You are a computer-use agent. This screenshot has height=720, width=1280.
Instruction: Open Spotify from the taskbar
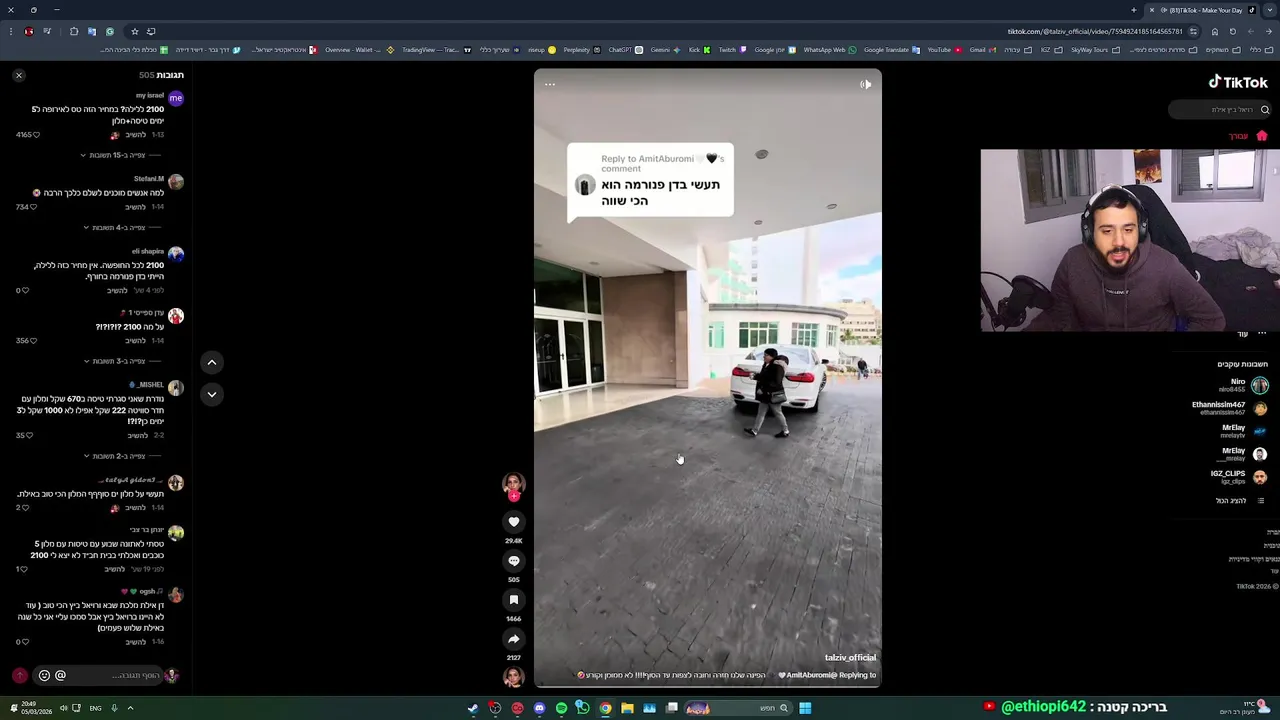coord(561,708)
